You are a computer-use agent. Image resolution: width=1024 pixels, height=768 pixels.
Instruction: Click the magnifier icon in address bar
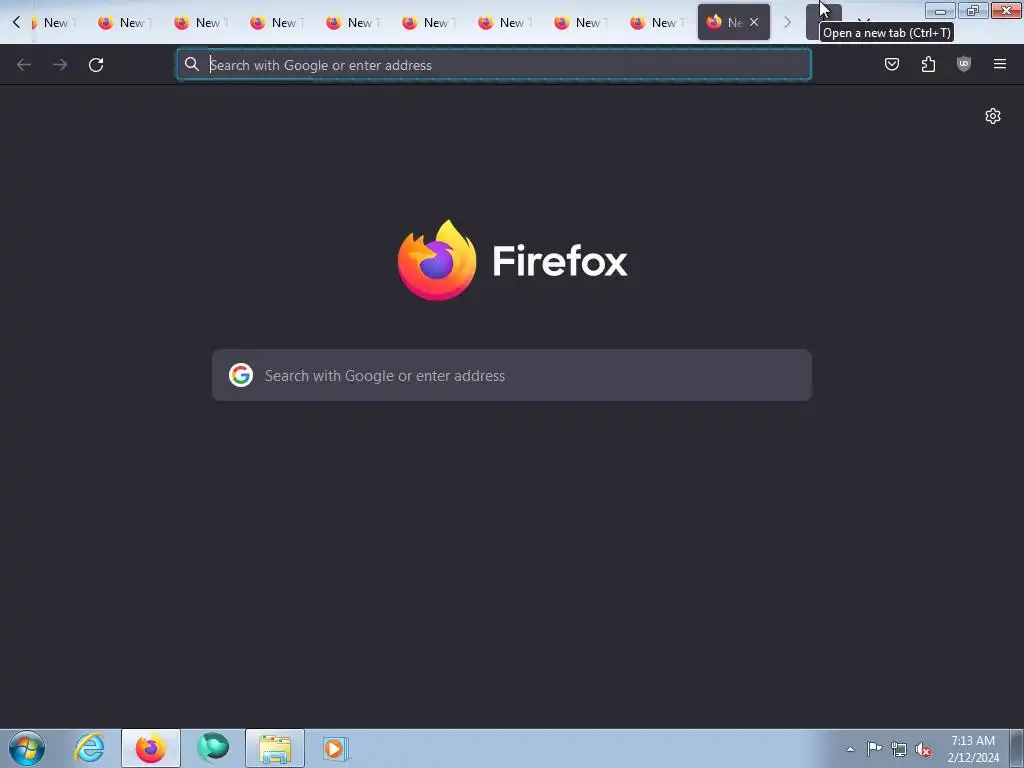pos(191,64)
